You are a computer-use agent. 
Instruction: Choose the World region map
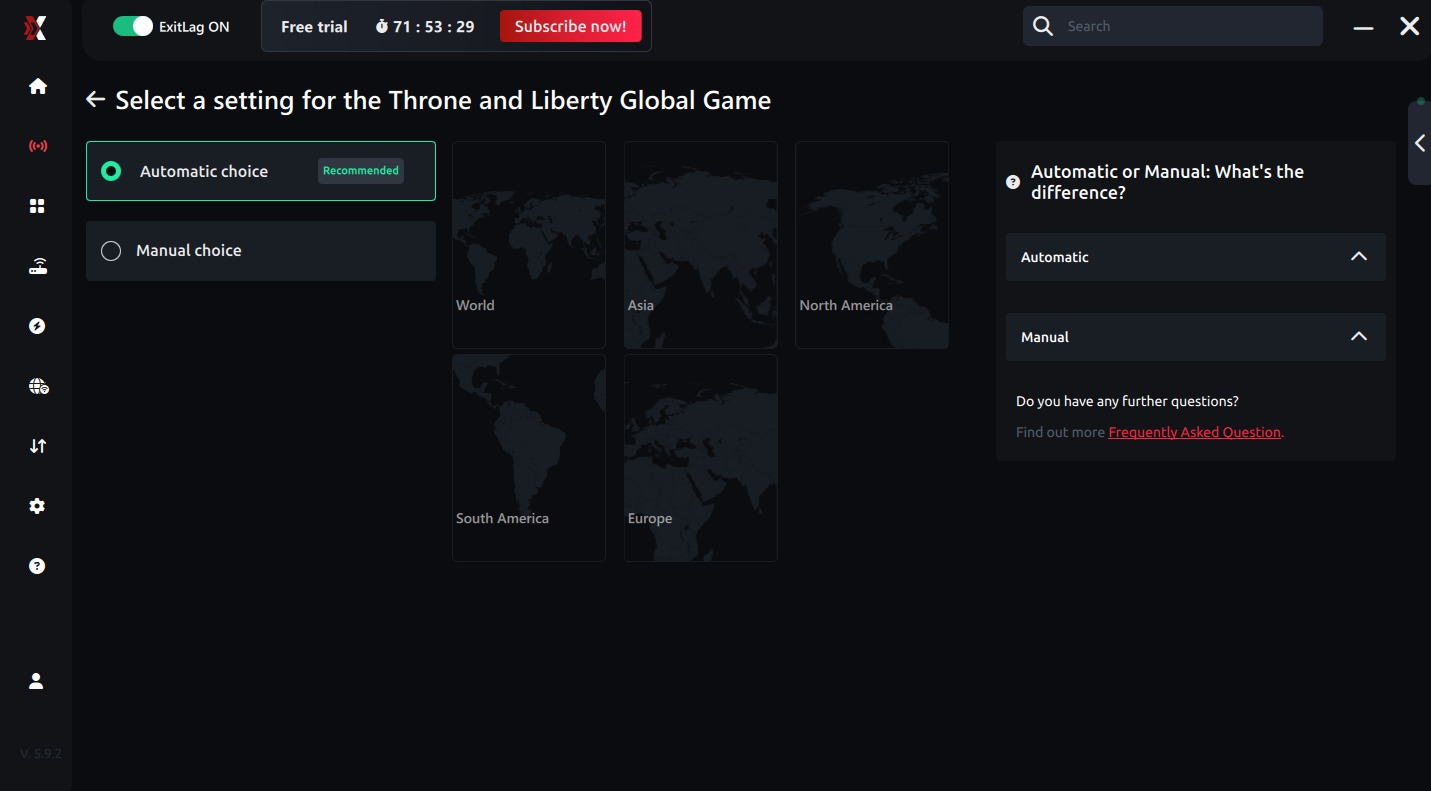pyautogui.click(x=529, y=245)
